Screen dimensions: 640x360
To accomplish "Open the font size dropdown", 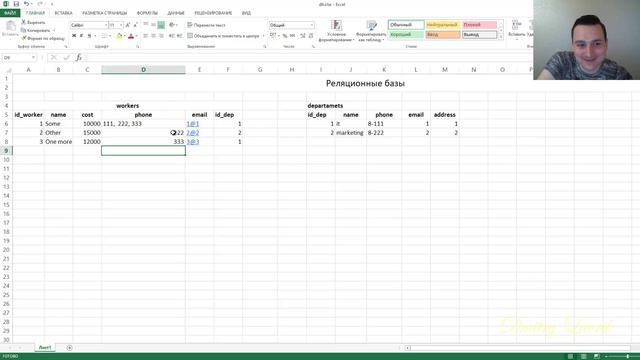I will pos(121,25).
